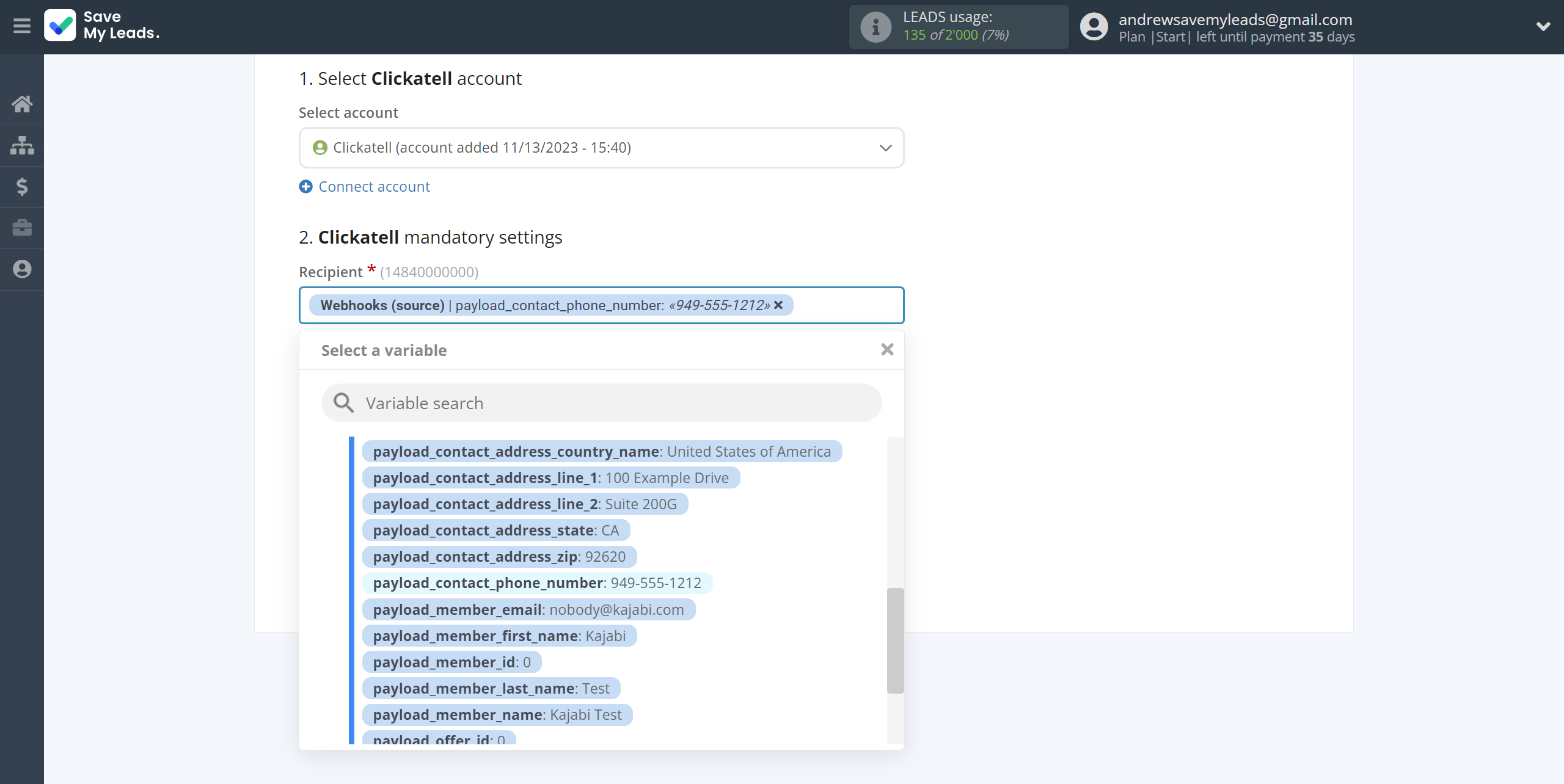1564x784 pixels.
Task: Expand the account menu chevron
Action: pyautogui.click(x=1543, y=26)
